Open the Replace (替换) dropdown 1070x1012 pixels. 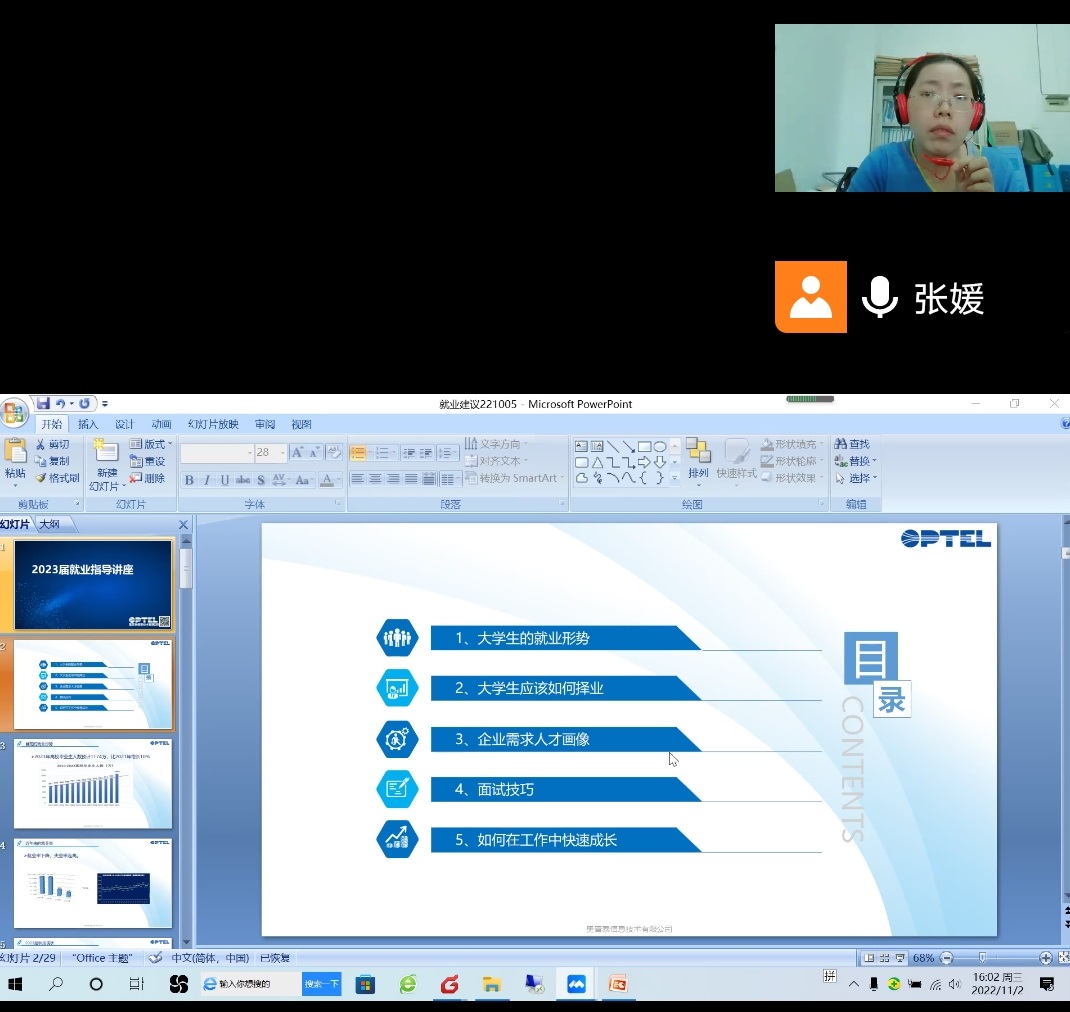[857, 461]
